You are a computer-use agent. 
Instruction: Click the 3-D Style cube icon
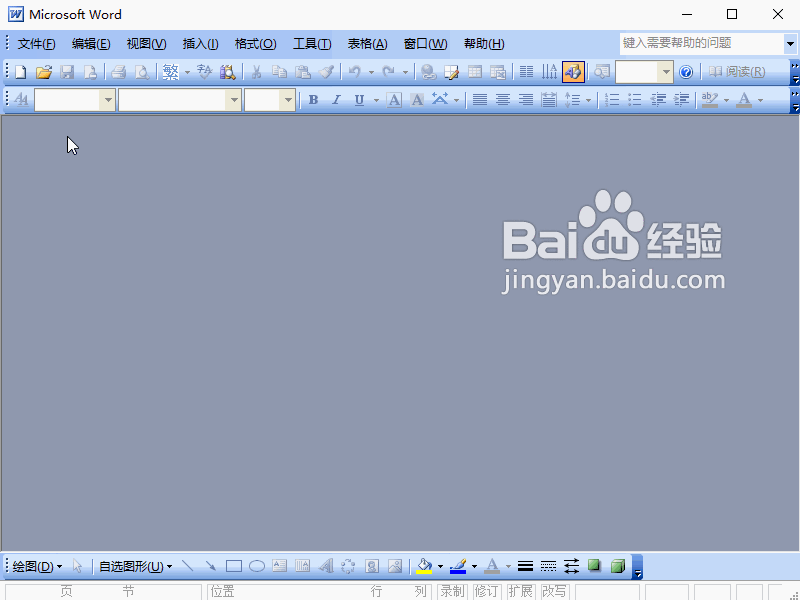coord(618,566)
